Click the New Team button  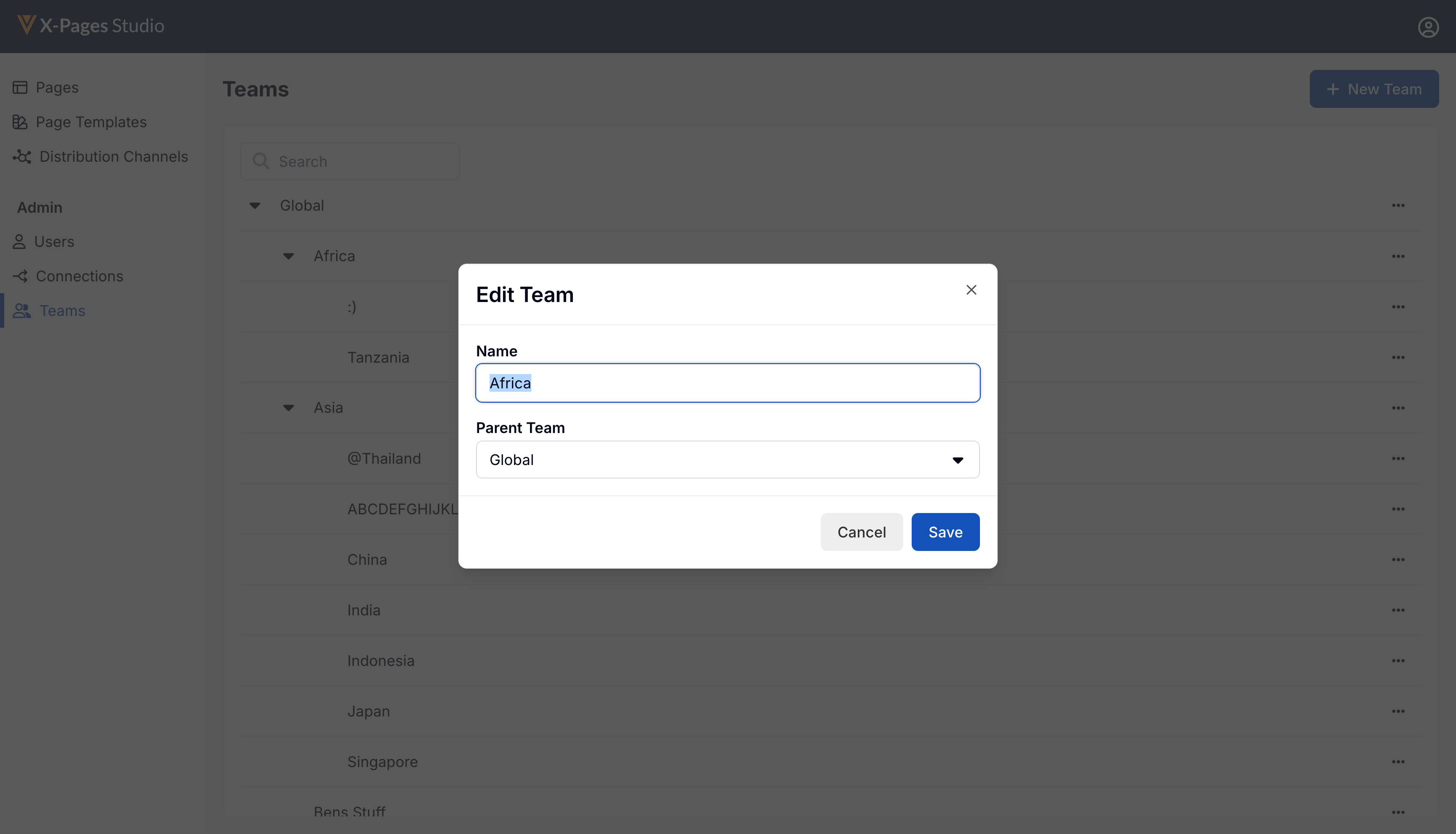1373,89
